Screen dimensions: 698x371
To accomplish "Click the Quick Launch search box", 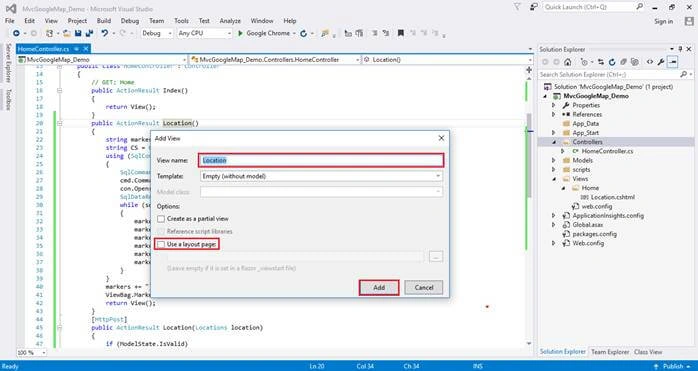I will [x=593, y=7].
